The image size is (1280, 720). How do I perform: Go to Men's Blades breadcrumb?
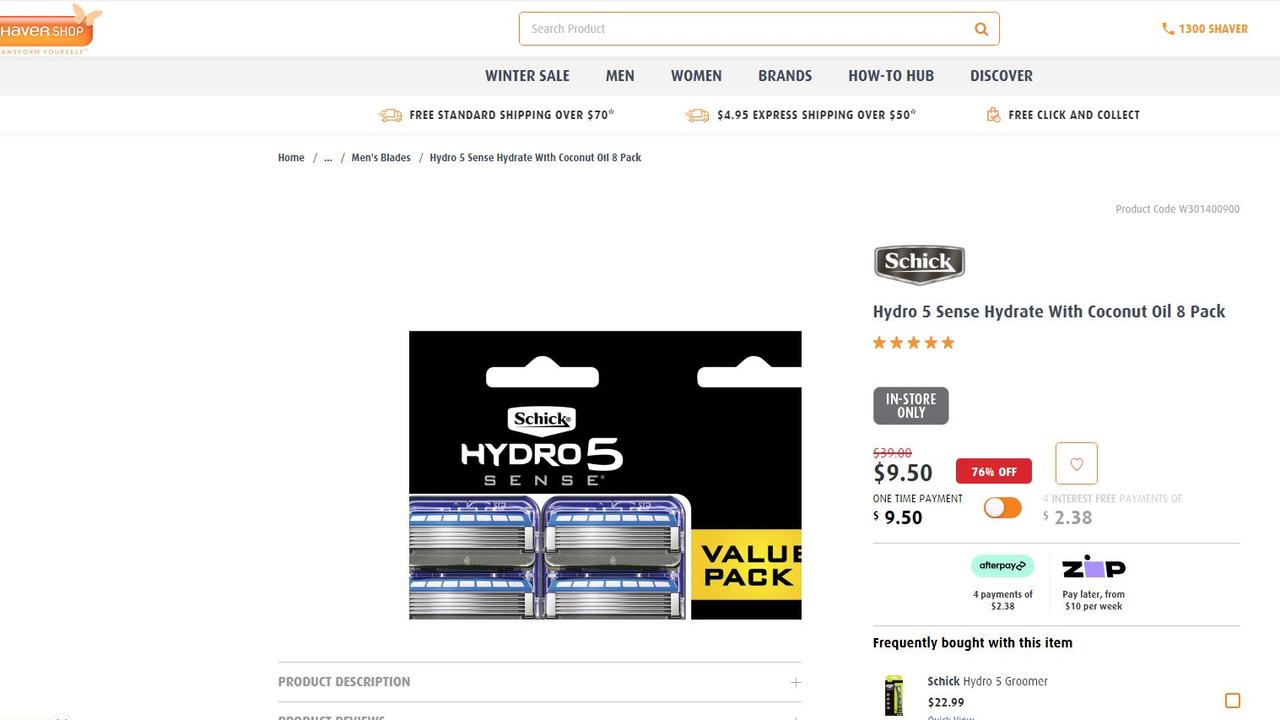(x=381, y=158)
